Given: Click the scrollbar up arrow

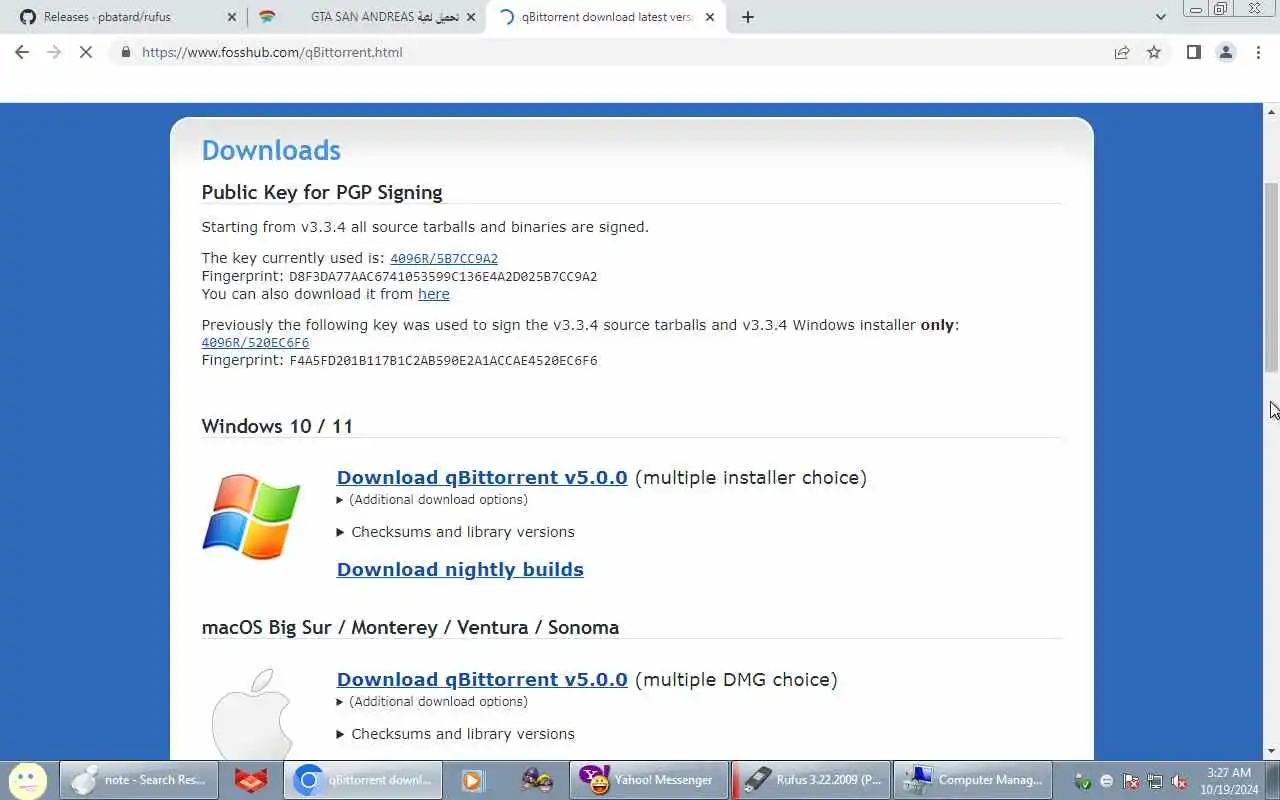Looking at the screenshot, I should [1272, 110].
